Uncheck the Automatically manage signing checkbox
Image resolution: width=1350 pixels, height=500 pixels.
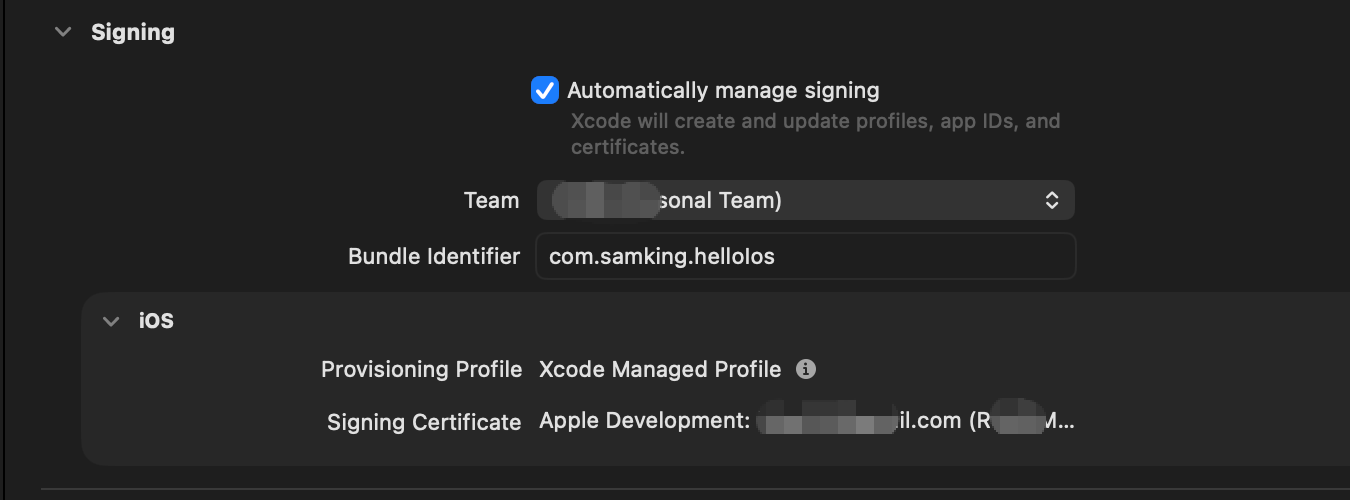pyautogui.click(x=545, y=91)
